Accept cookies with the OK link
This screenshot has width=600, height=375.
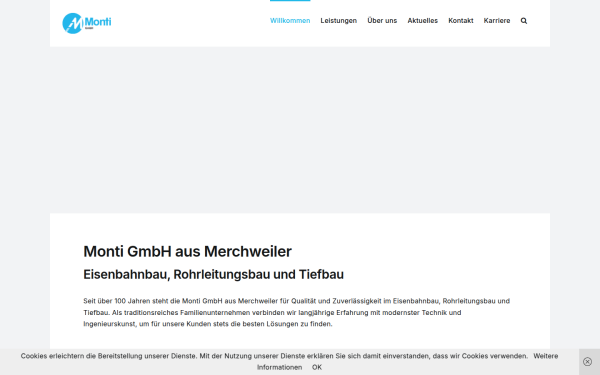click(x=317, y=367)
